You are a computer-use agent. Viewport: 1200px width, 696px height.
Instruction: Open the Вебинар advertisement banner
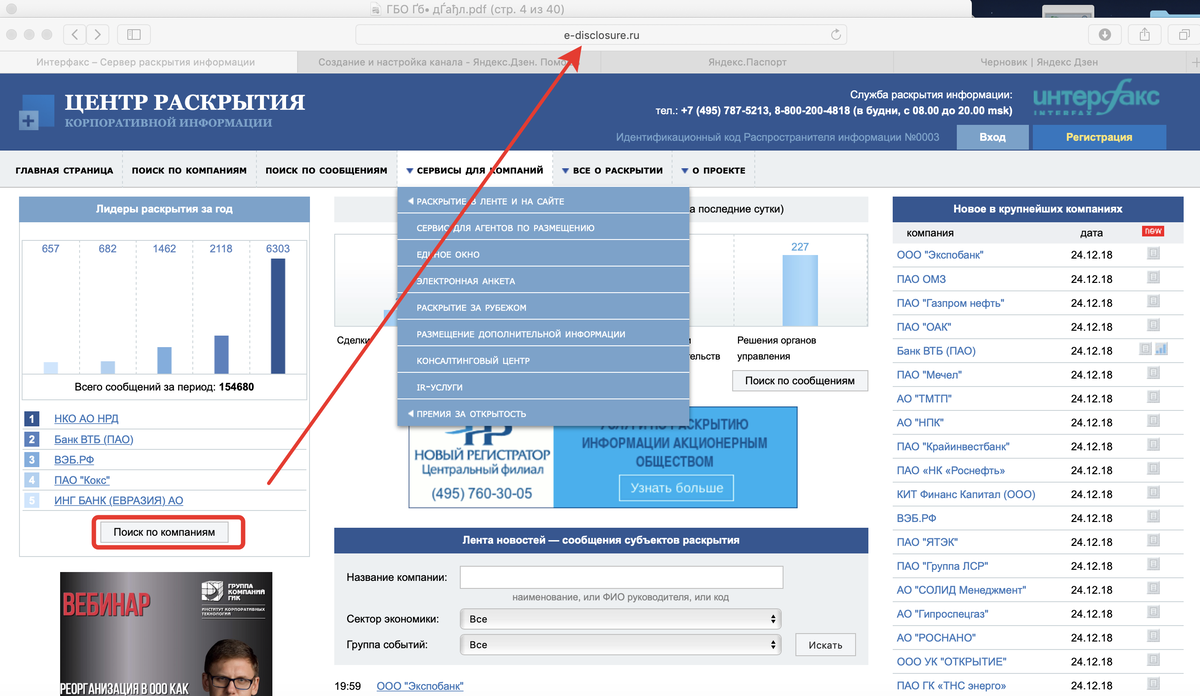point(166,633)
